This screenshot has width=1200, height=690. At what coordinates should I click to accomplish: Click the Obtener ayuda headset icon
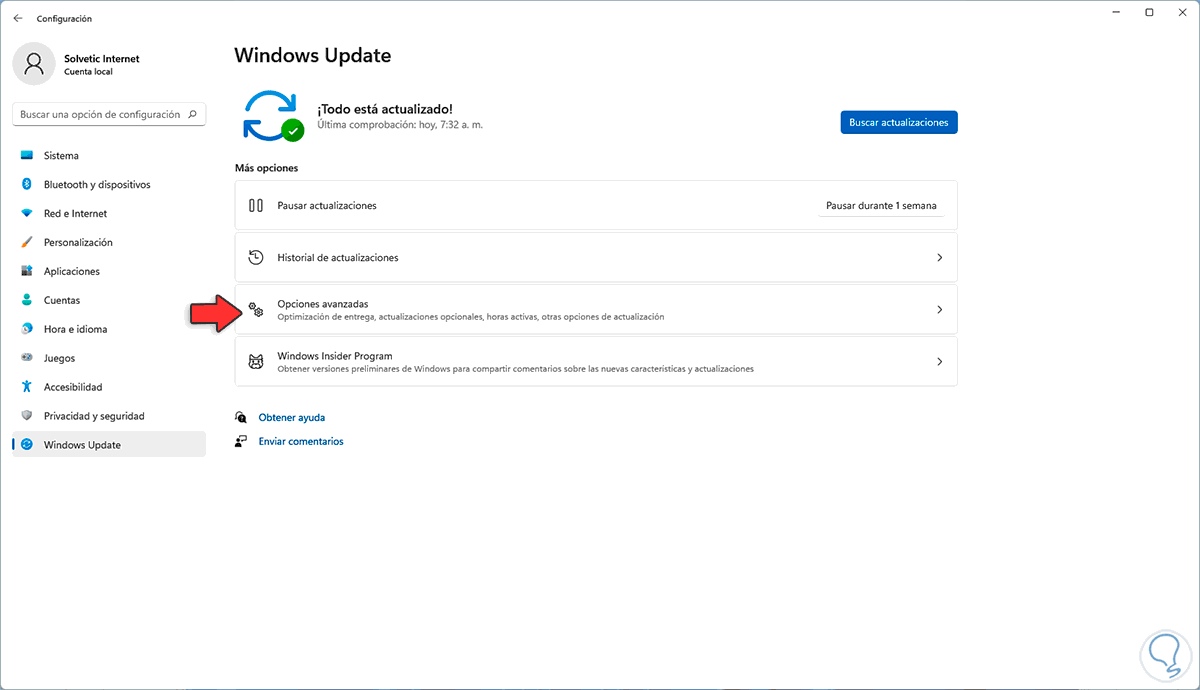[x=241, y=417]
